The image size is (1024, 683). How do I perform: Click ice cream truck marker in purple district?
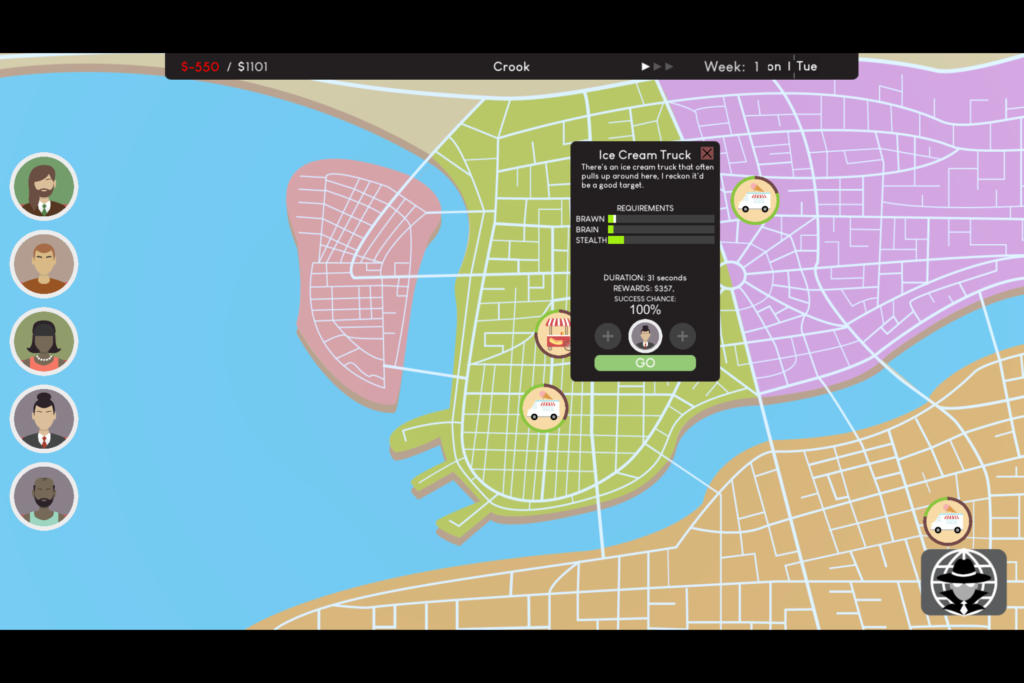(x=754, y=201)
